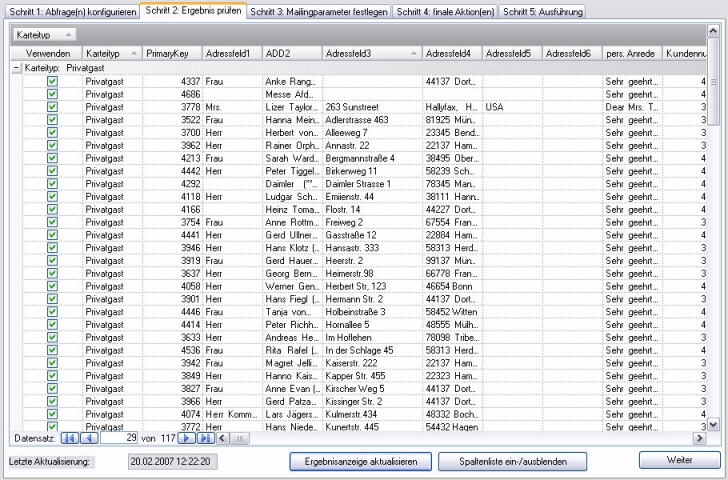Select the cell 'USA' in Adressfeld5
The width and height of the screenshot is (728, 480).
coord(513,107)
